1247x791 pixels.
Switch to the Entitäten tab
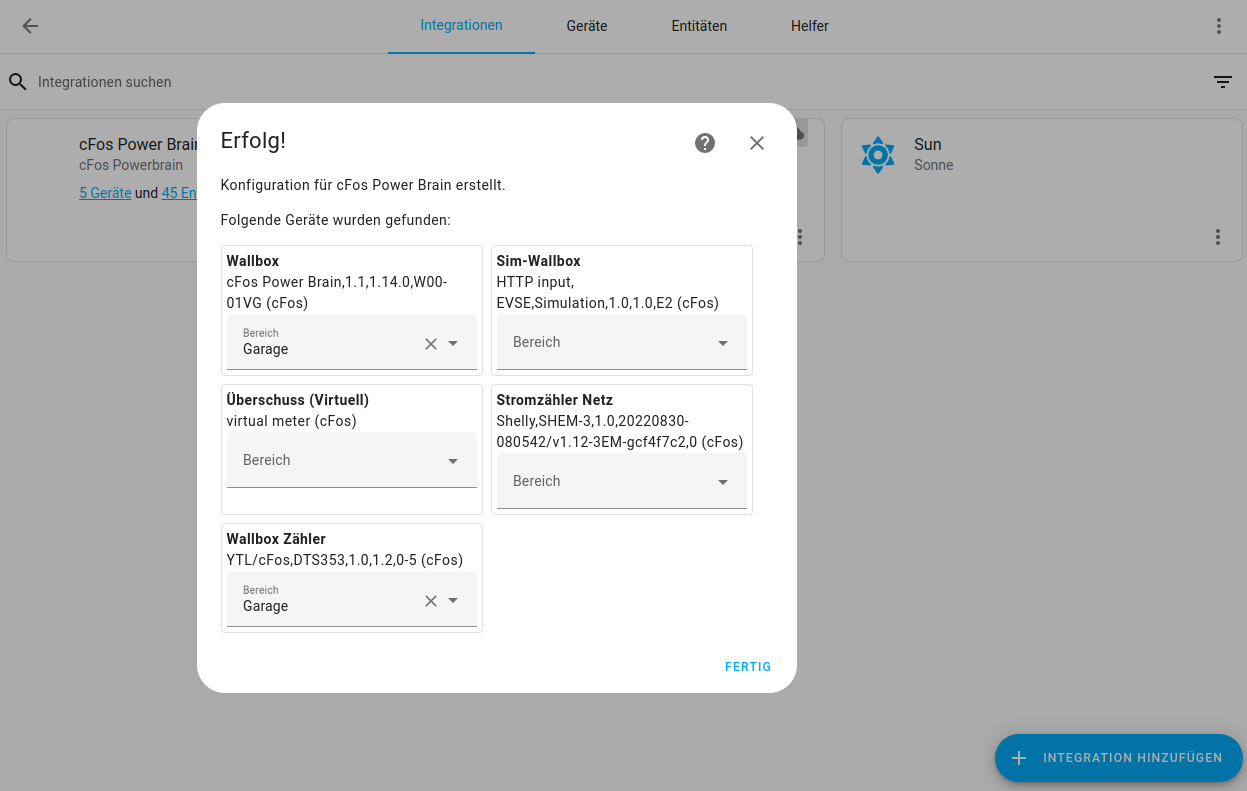699,26
